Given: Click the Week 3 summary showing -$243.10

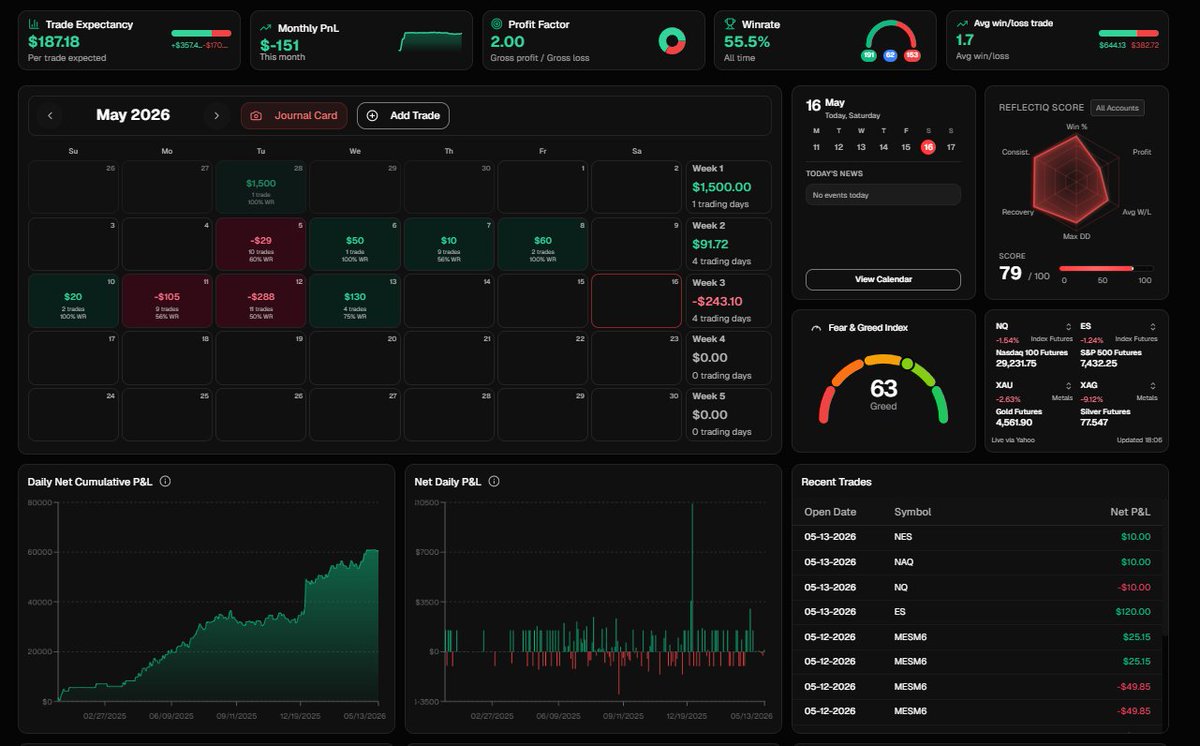Looking at the screenshot, I should (x=729, y=301).
